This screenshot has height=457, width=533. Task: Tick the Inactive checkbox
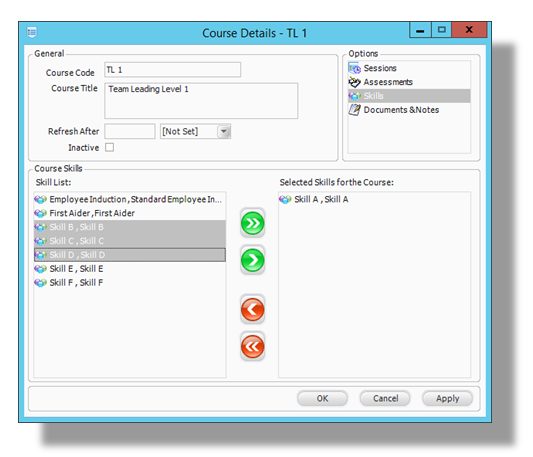pos(109,147)
